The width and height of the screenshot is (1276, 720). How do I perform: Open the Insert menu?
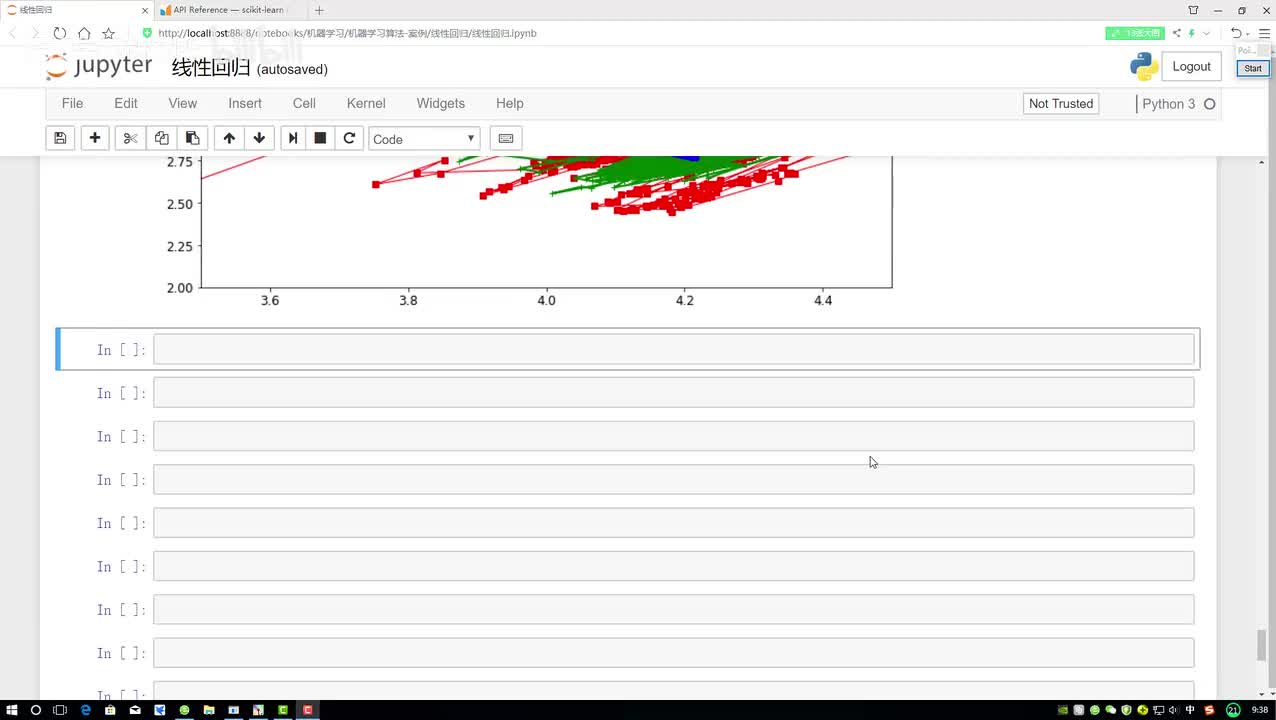click(245, 103)
